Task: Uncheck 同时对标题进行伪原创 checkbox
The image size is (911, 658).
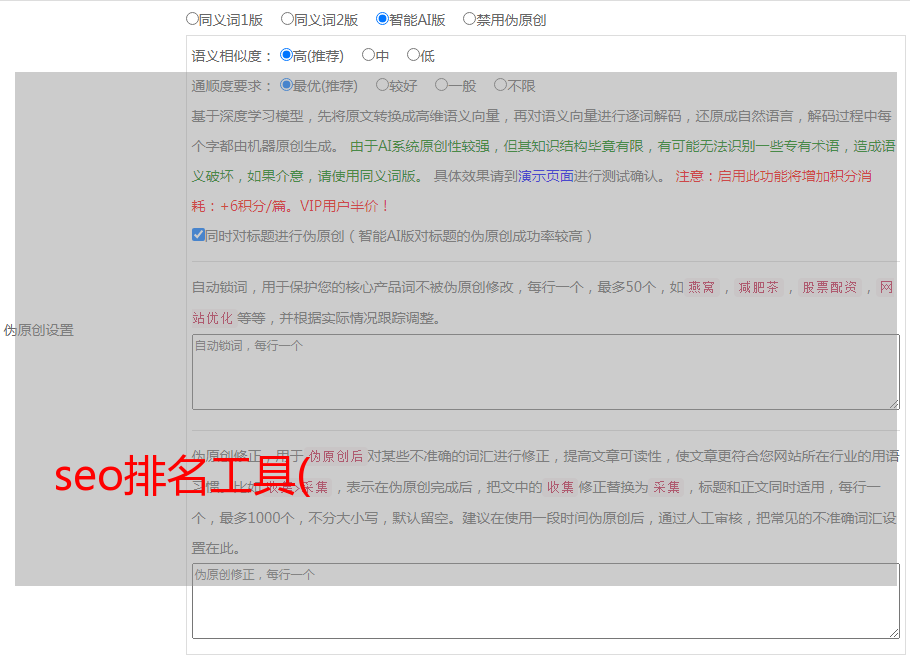Action: point(198,236)
